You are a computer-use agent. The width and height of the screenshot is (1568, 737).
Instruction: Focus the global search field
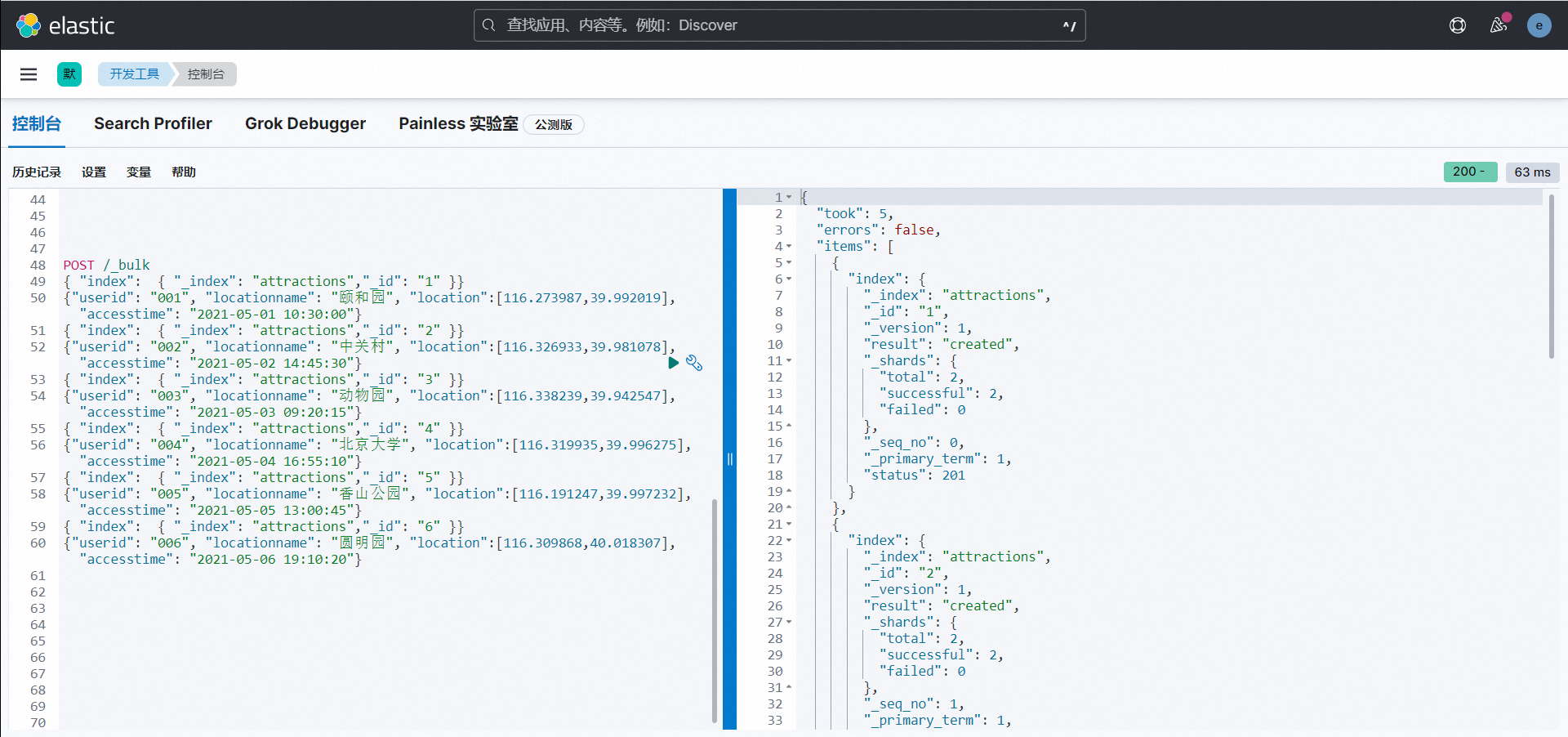(779, 25)
